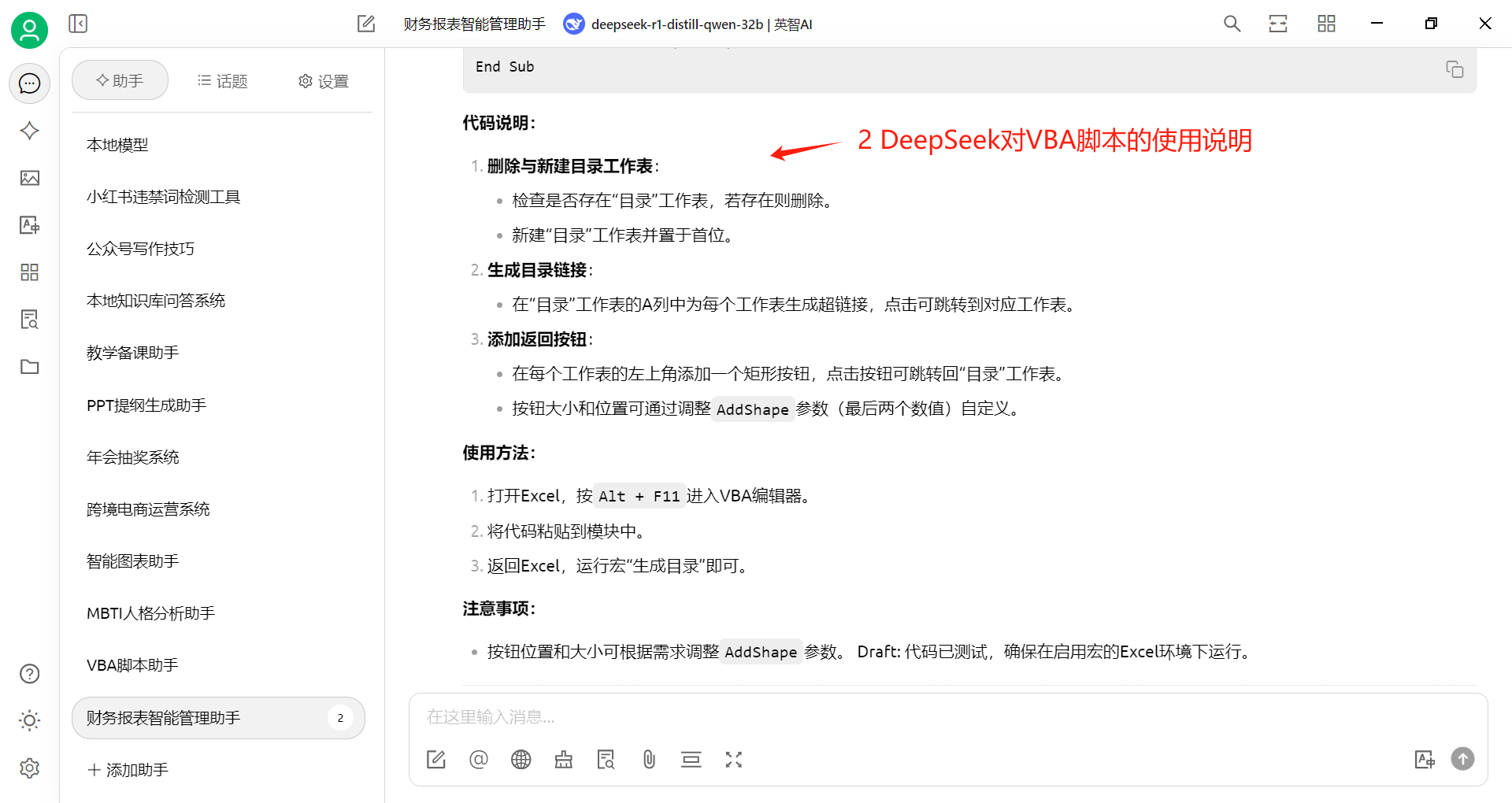Click the send message arrow button
This screenshot has height=803, width=1512.
pos(1462,759)
